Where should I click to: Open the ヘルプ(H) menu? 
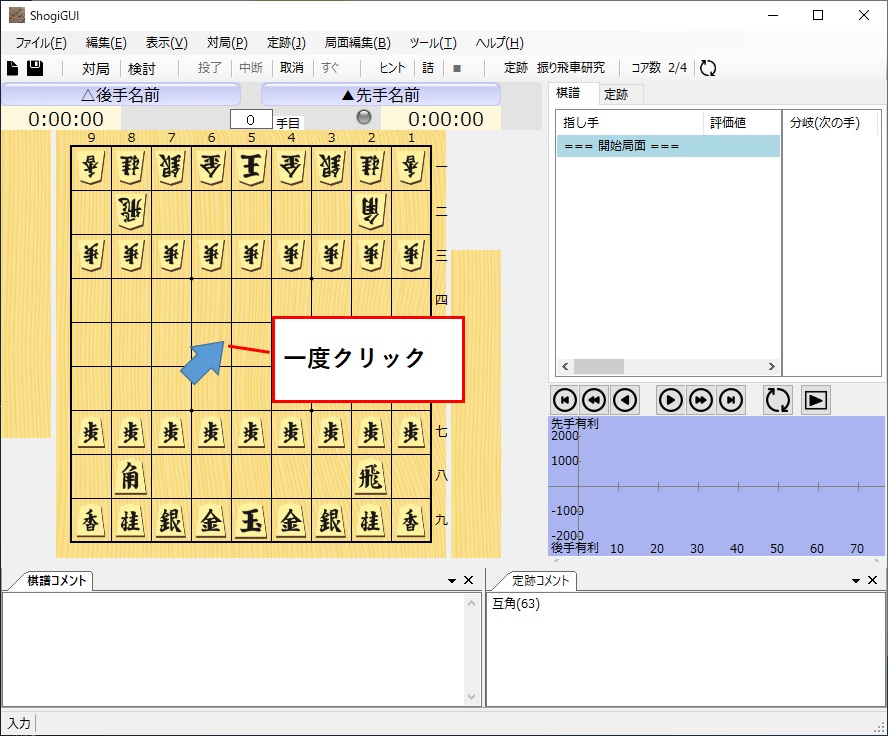coord(500,43)
